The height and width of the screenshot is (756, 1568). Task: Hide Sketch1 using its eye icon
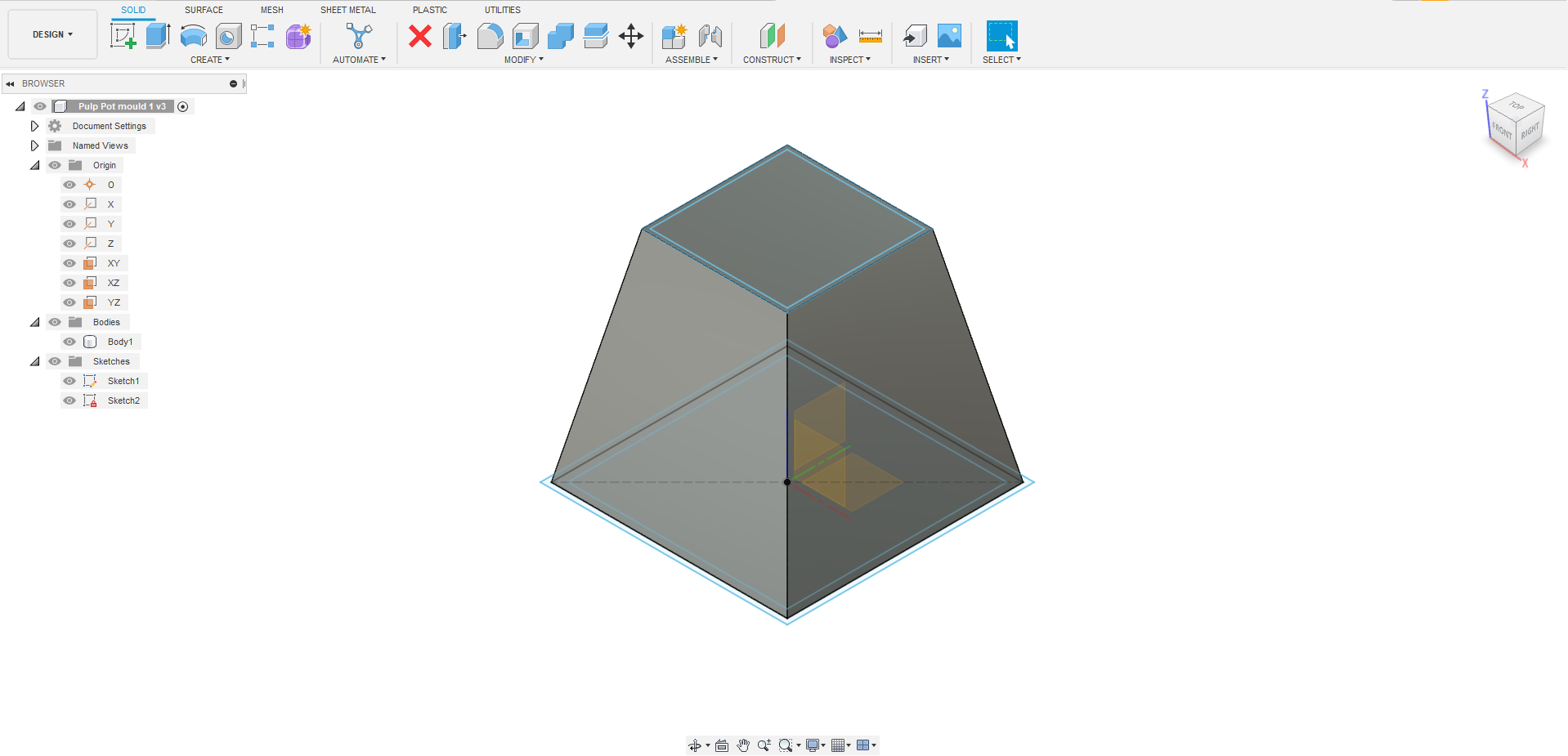tap(69, 381)
